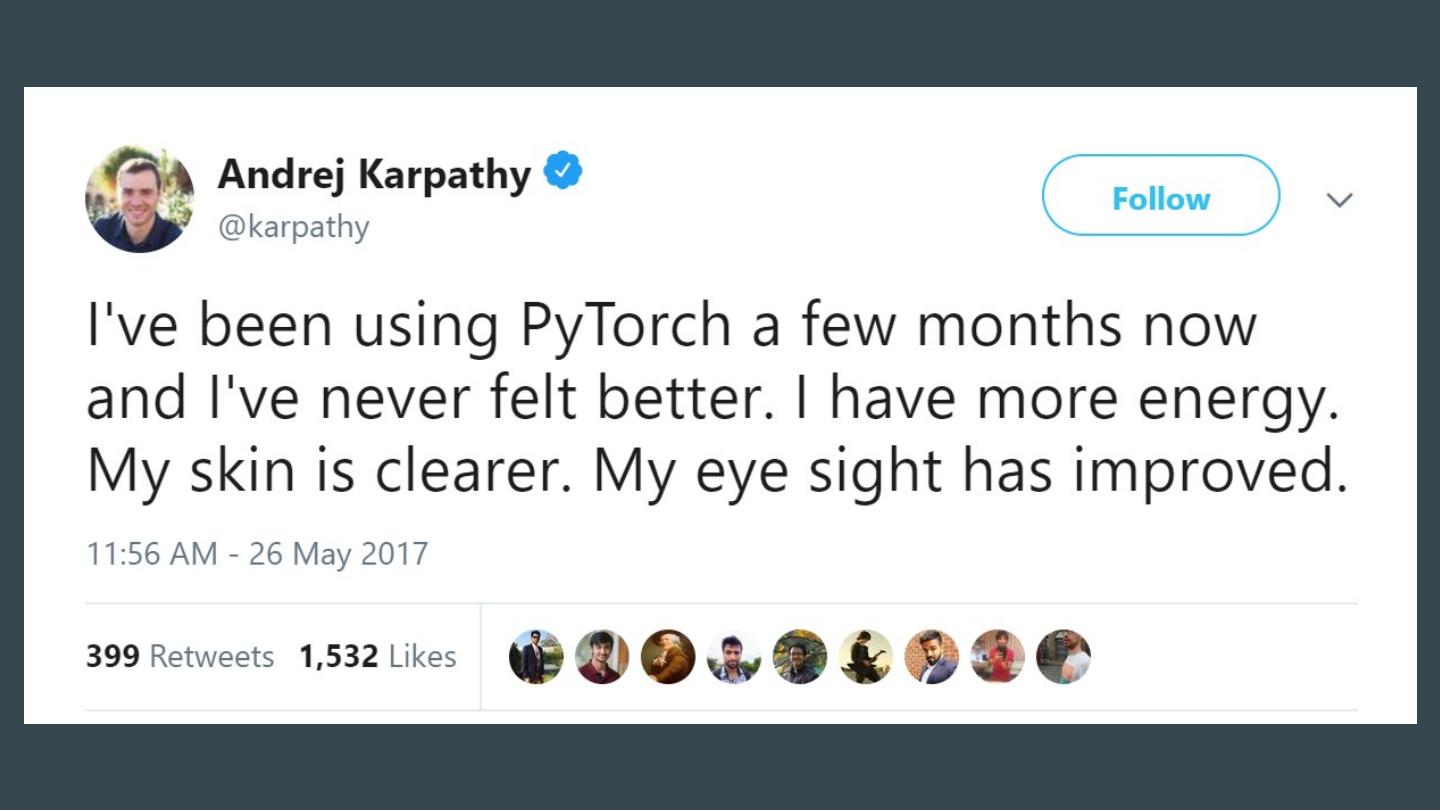Open second liker avatar in maroon shirt
The height and width of the screenshot is (811, 1440).
pos(602,657)
